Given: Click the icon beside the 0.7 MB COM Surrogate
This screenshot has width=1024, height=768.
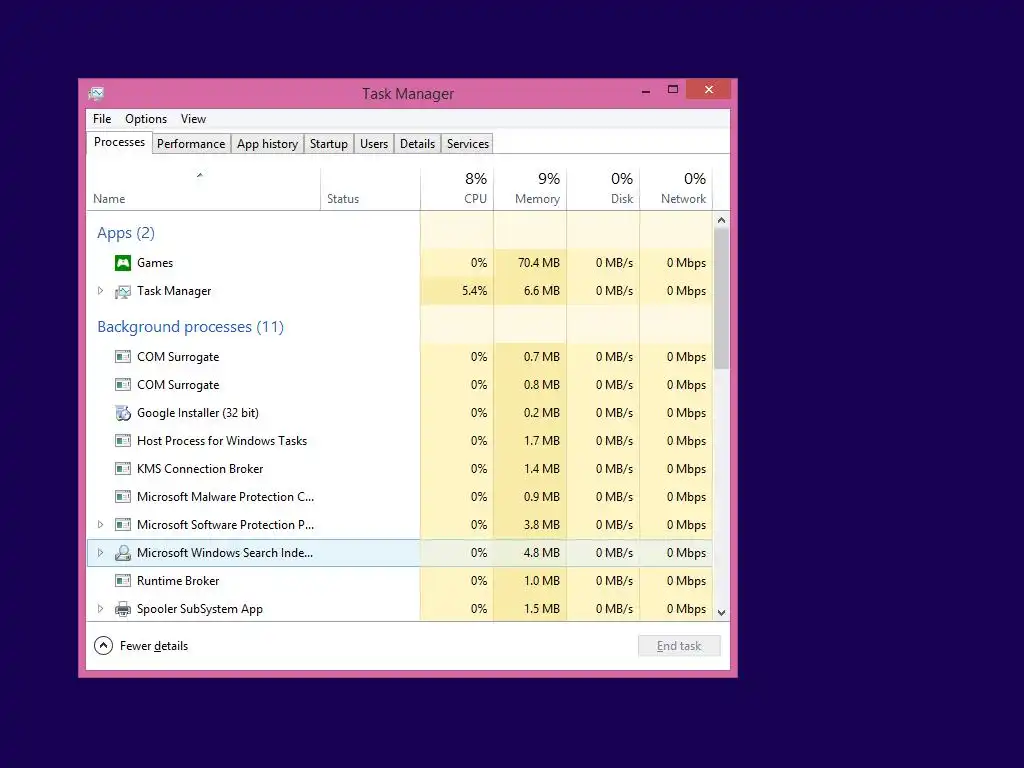Looking at the screenshot, I should pyautogui.click(x=123, y=357).
